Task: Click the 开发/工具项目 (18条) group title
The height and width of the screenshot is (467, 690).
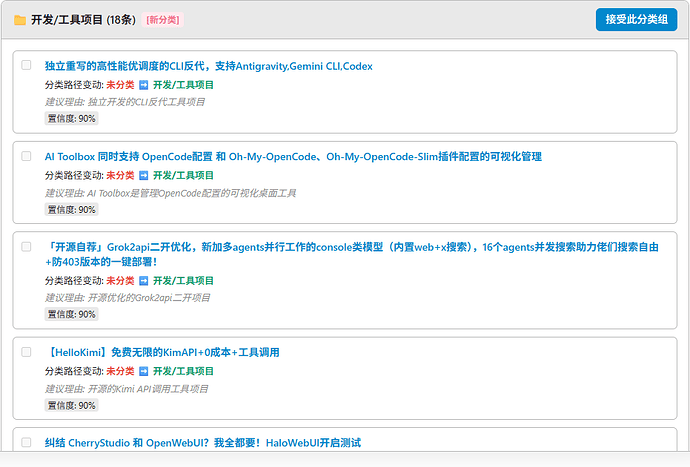Action: (83, 20)
